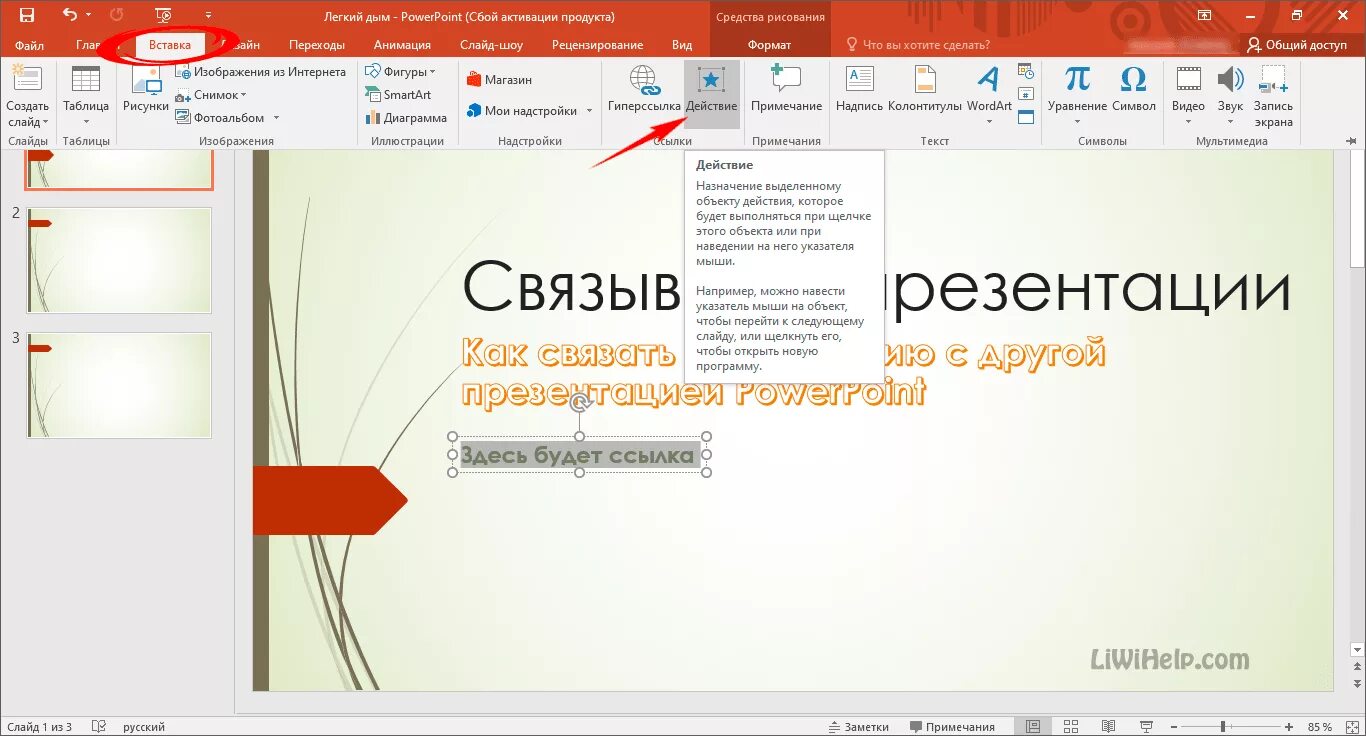Click the Мои надстройки button

click(522, 111)
